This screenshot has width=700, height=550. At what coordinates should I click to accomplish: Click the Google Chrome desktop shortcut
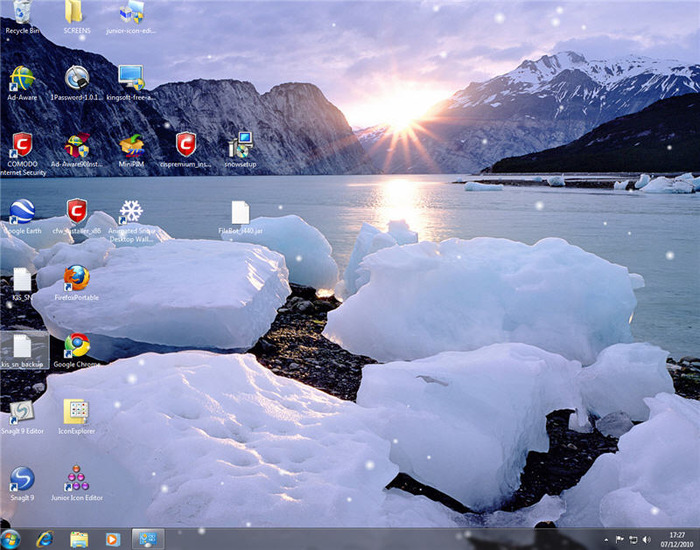point(77,345)
